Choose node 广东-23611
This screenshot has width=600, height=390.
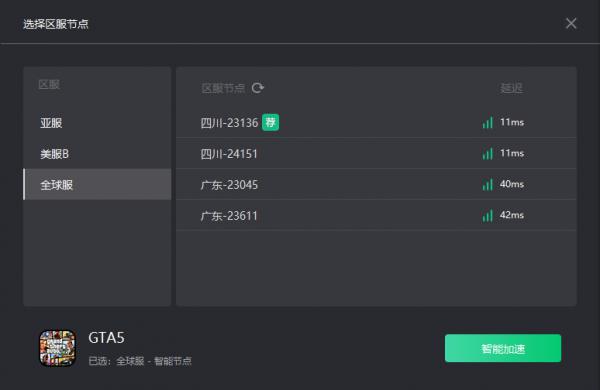pyautogui.click(x=376, y=215)
